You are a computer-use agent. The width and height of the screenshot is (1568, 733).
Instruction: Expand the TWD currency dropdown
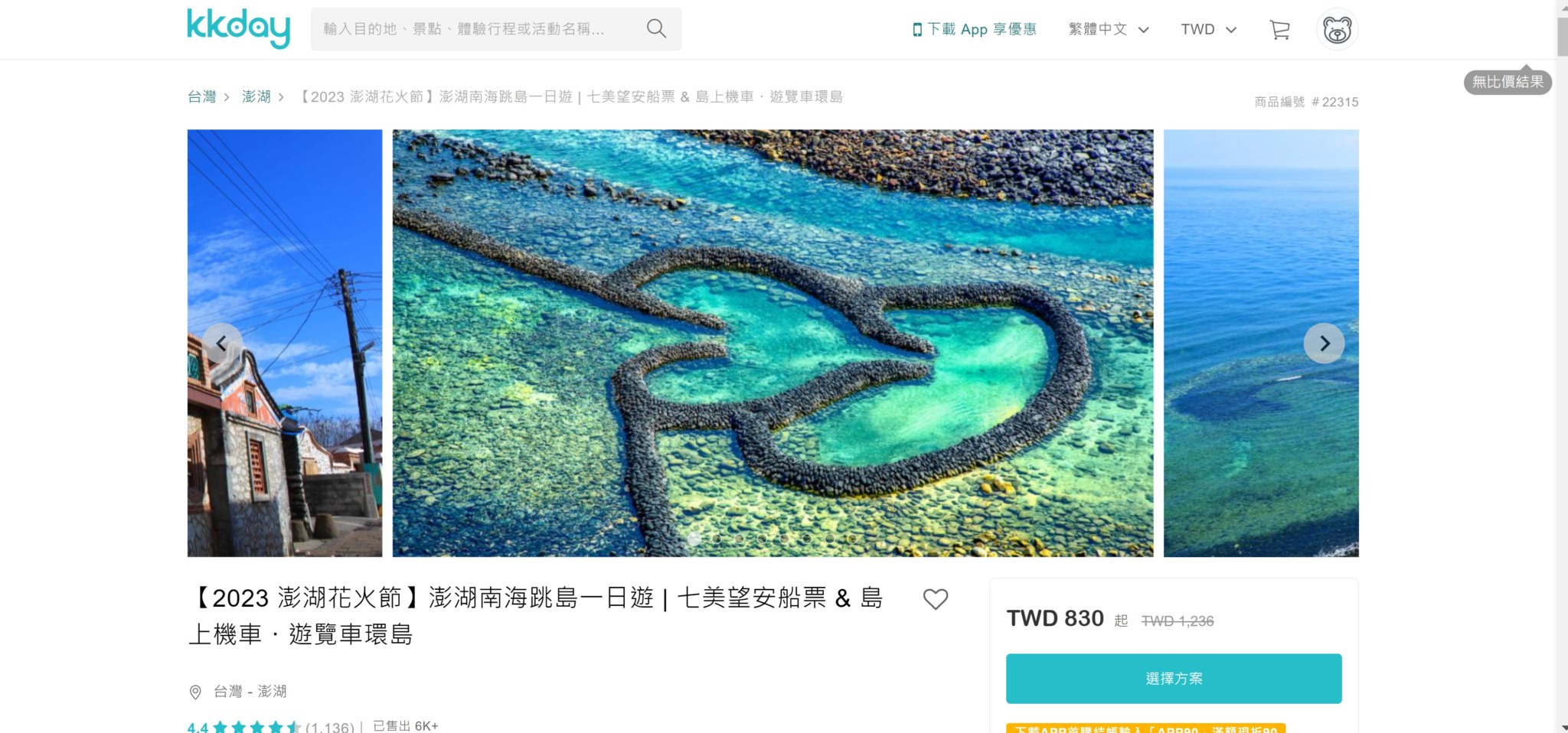point(1208,29)
